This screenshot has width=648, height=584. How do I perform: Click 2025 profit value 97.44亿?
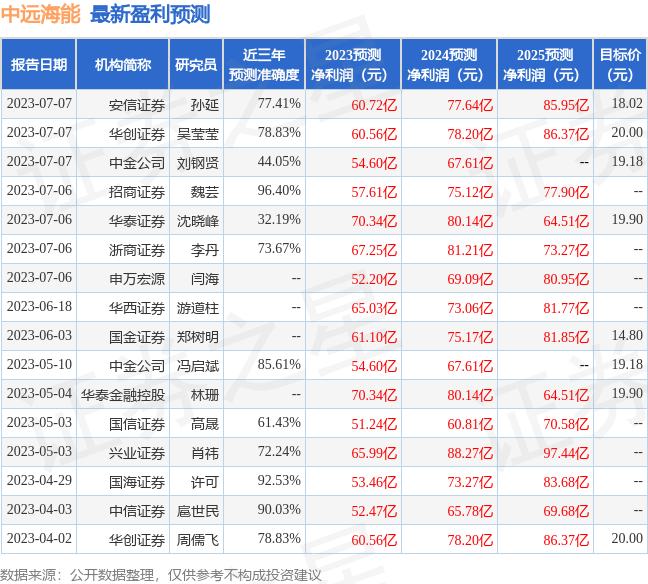tap(566, 453)
